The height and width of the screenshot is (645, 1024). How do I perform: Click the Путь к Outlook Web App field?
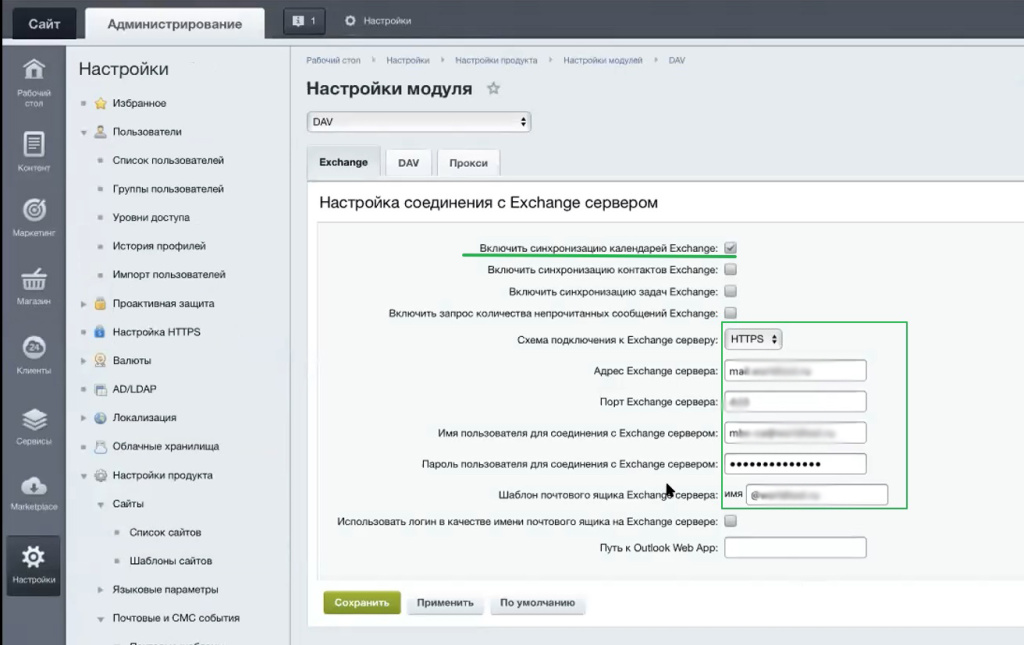[794, 547]
